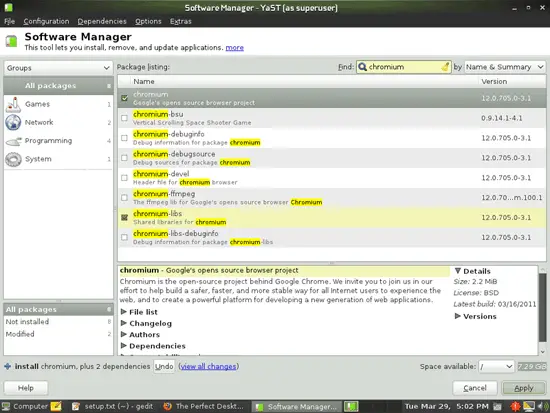Click the Undo button

point(164,366)
